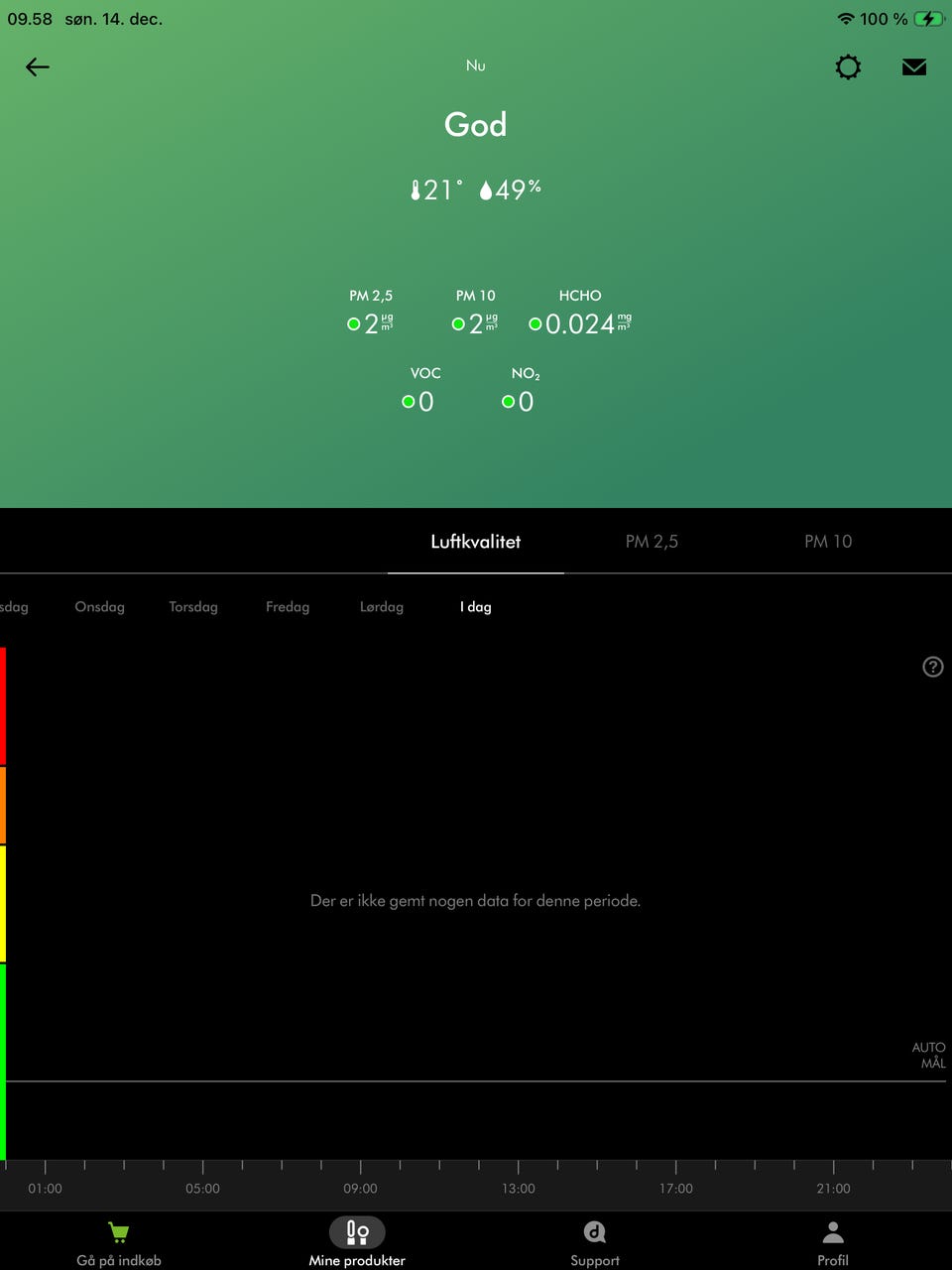Image resolution: width=952 pixels, height=1270 pixels.
Task: Tap the AUTO MÅL target label
Action: (x=929, y=1055)
